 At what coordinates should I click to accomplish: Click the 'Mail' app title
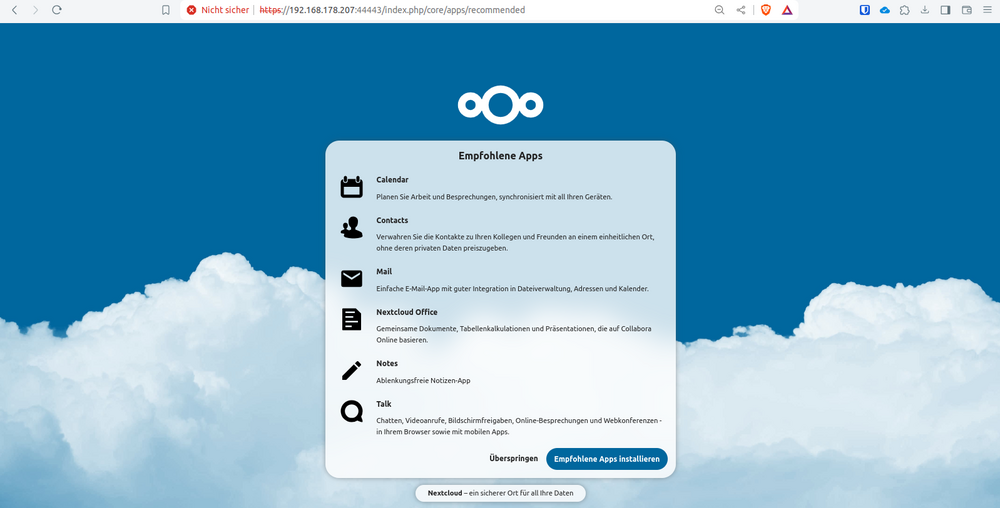[384, 272]
